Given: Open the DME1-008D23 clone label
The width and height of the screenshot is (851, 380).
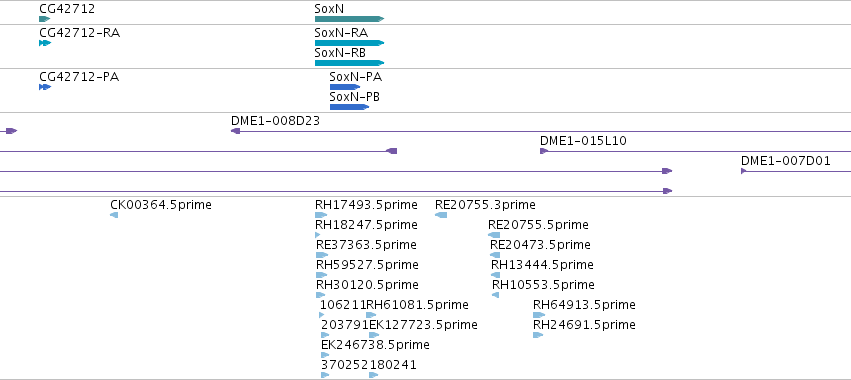Looking at the screenshot, I should 275,121.
